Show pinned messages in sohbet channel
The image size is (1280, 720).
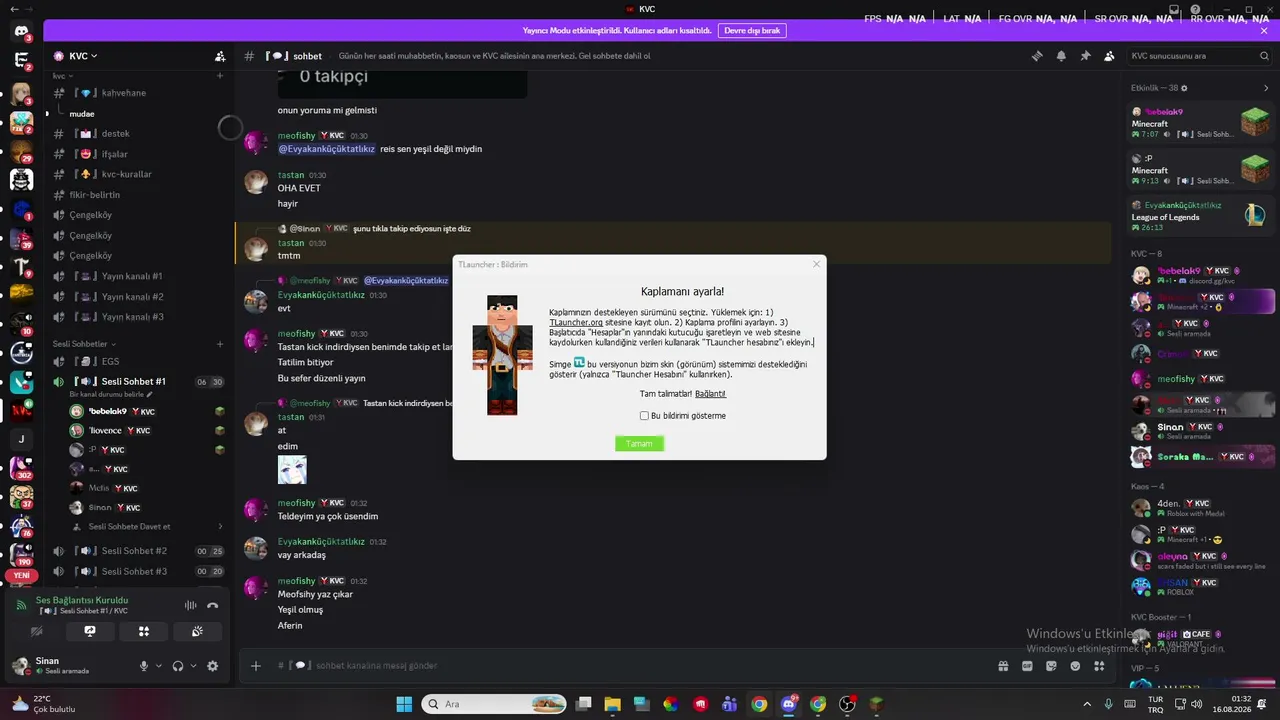[x=1085, y=56]
